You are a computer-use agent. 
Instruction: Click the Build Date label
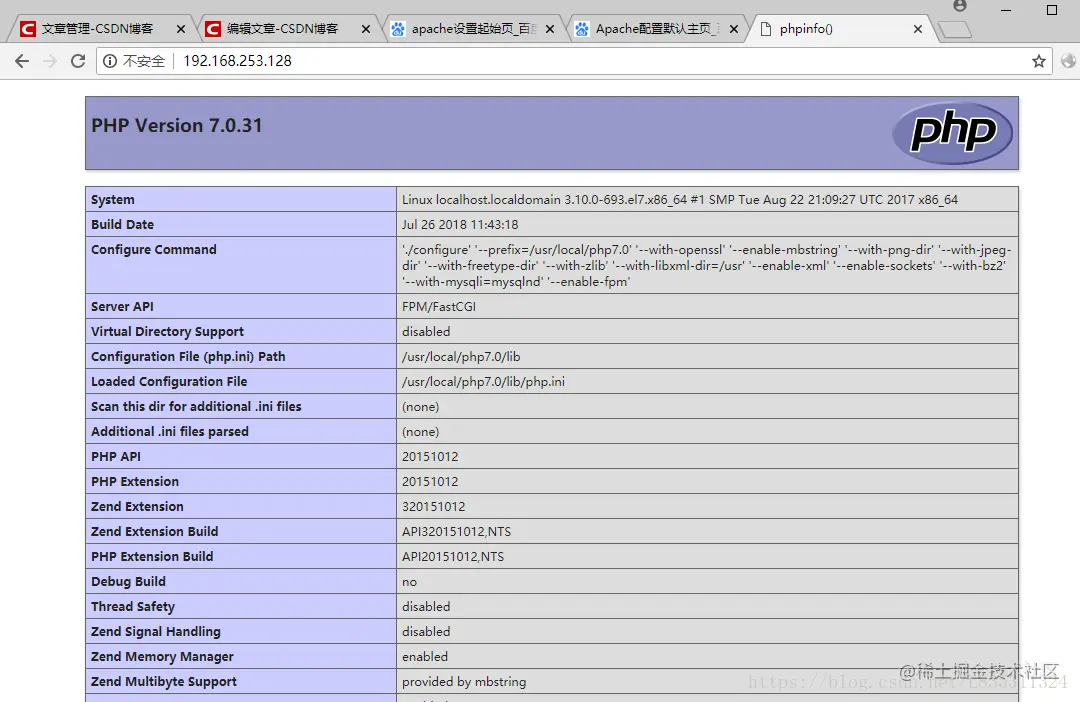click(x=123, y=225)
